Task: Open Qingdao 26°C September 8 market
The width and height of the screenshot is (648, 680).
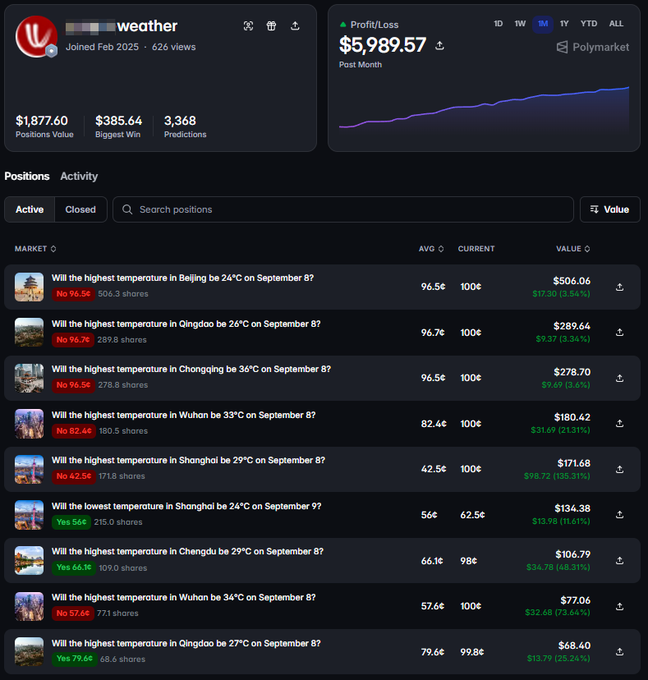Action: tap(186, 324)
